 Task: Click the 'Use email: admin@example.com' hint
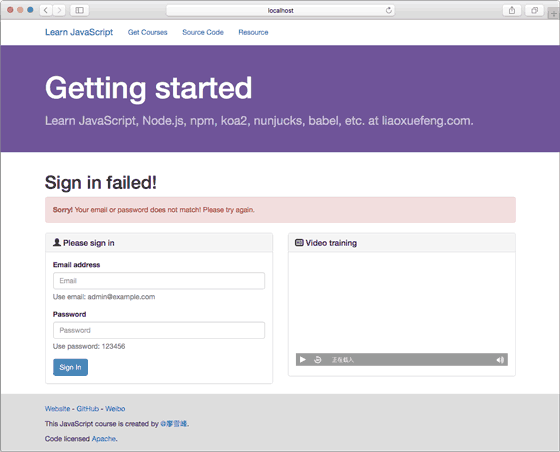tap(104, 297)
